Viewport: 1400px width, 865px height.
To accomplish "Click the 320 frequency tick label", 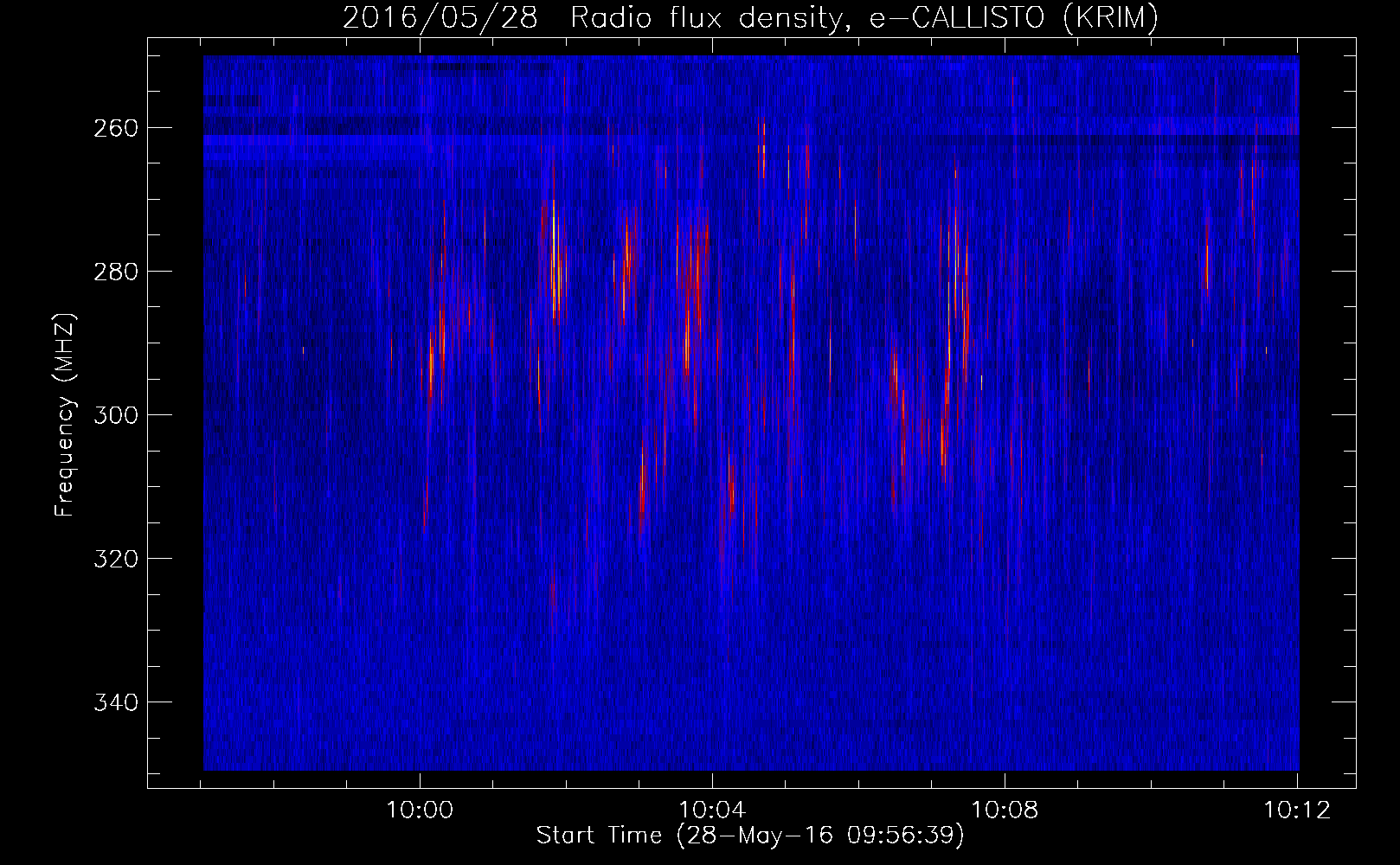I will pos(114,559).
